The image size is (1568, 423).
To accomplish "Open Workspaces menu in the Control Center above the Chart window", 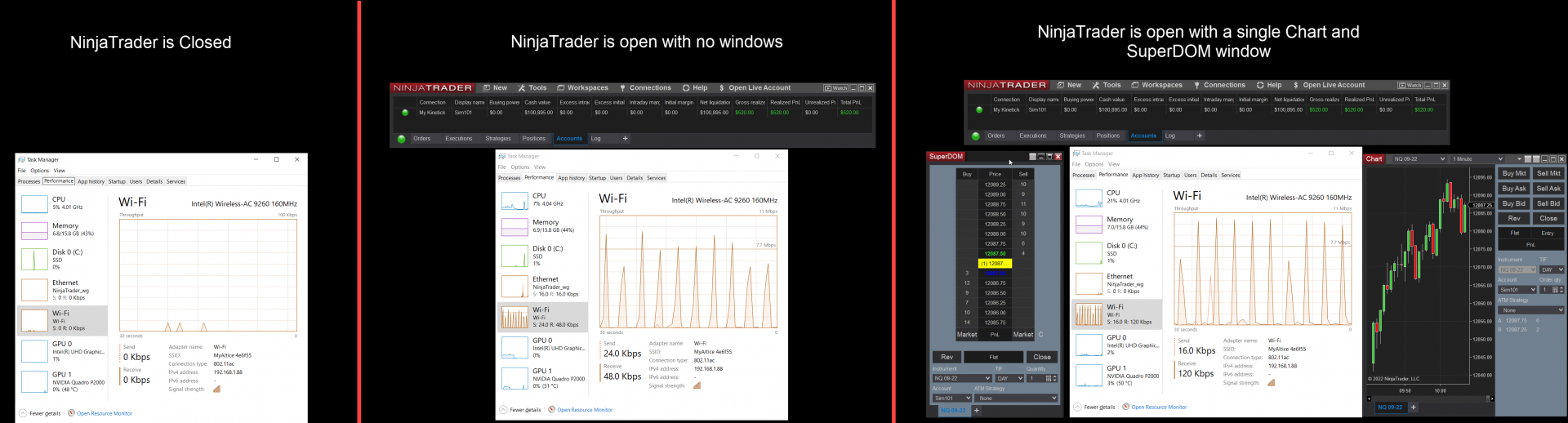I will point(1156,85).
